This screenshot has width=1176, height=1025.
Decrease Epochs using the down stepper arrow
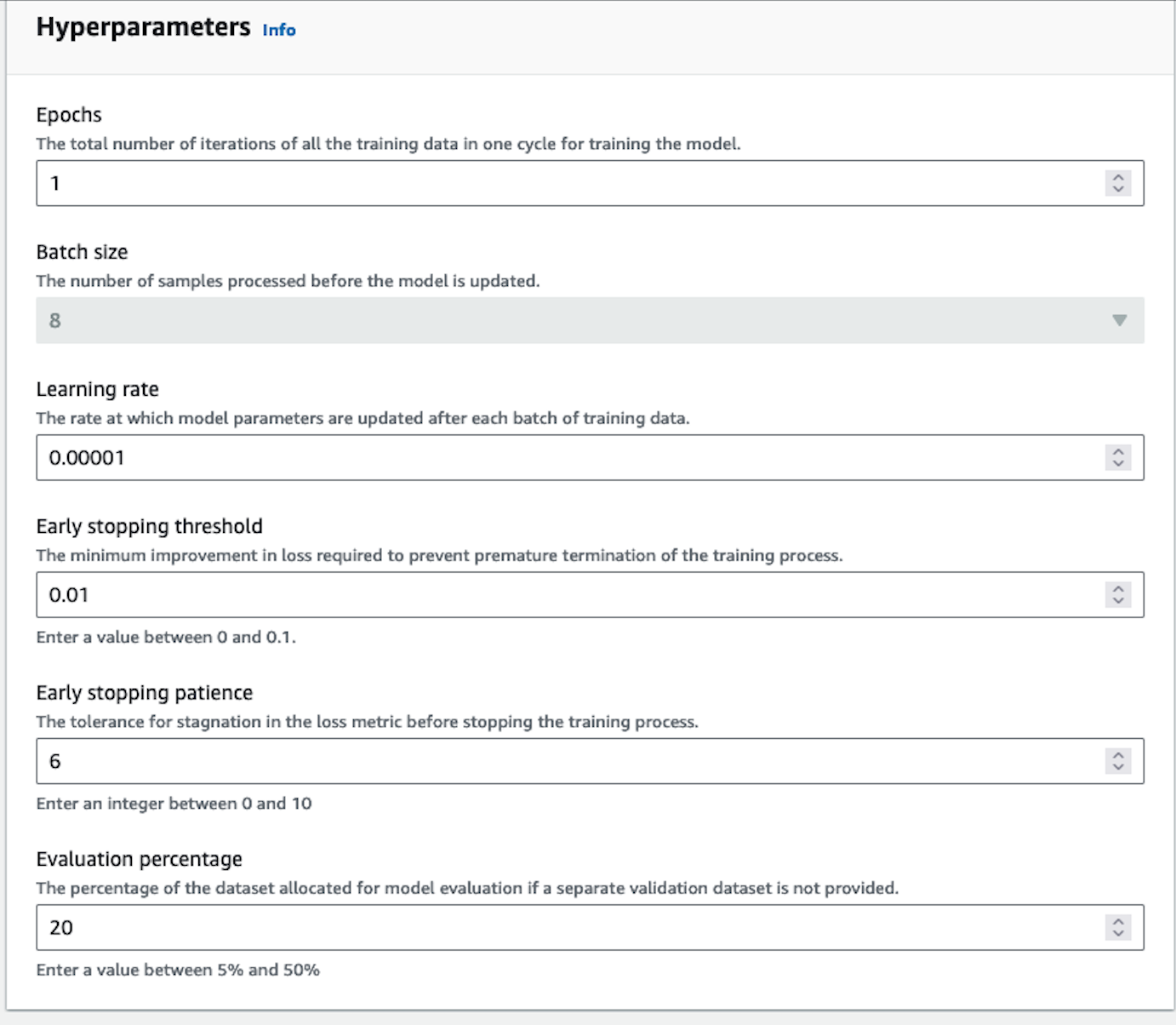tap(1118, 189)
